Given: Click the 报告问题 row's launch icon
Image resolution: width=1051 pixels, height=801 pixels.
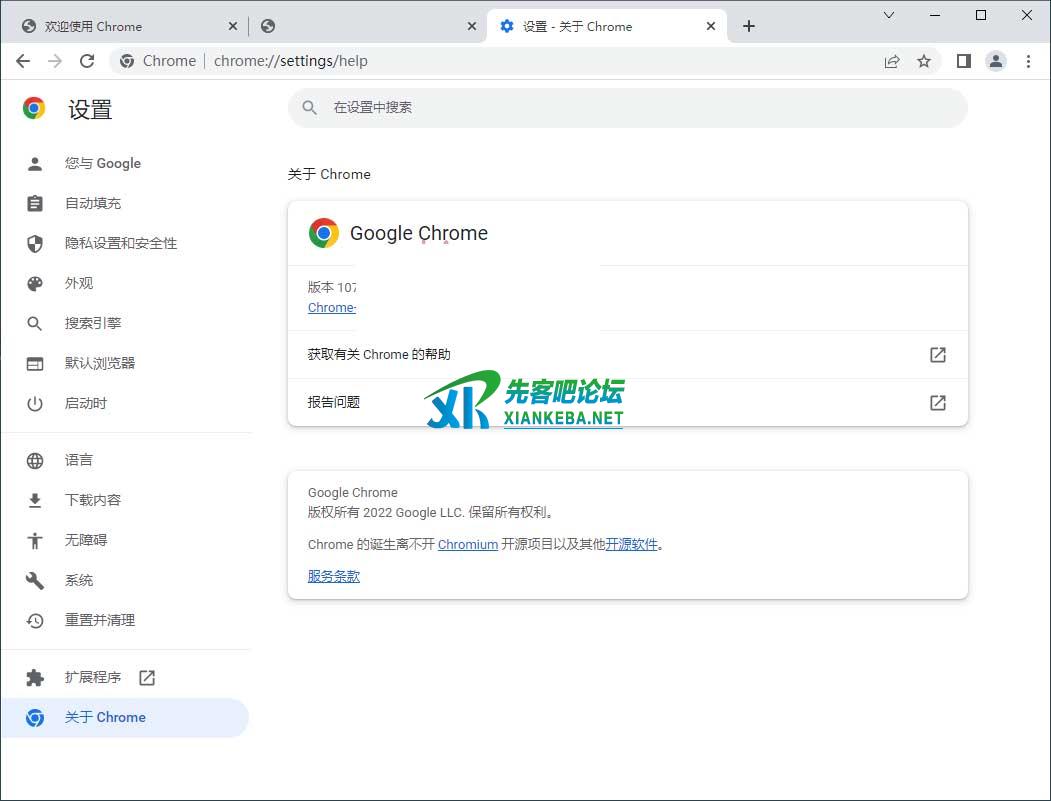Looking at the screenshot, I should tap(937, 403).
